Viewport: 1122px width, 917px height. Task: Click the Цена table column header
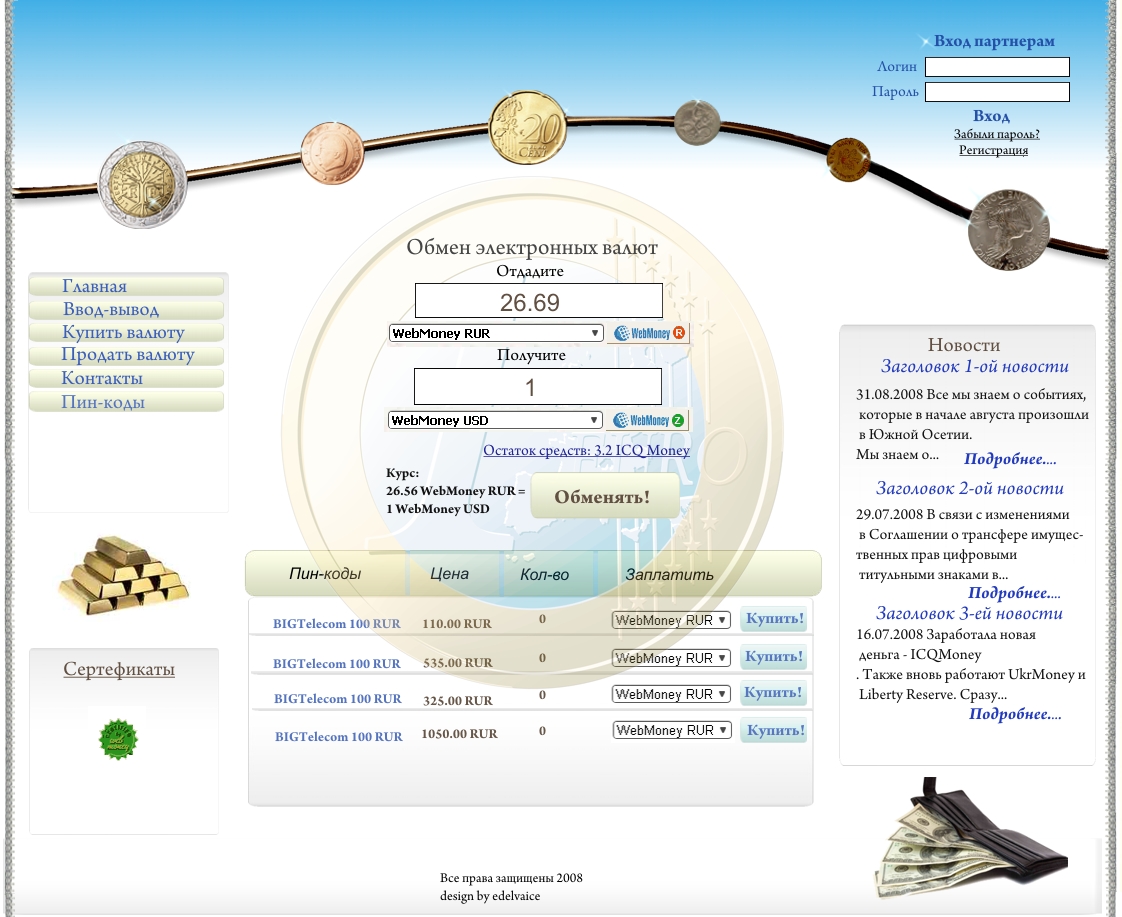(x=449, y=574)
